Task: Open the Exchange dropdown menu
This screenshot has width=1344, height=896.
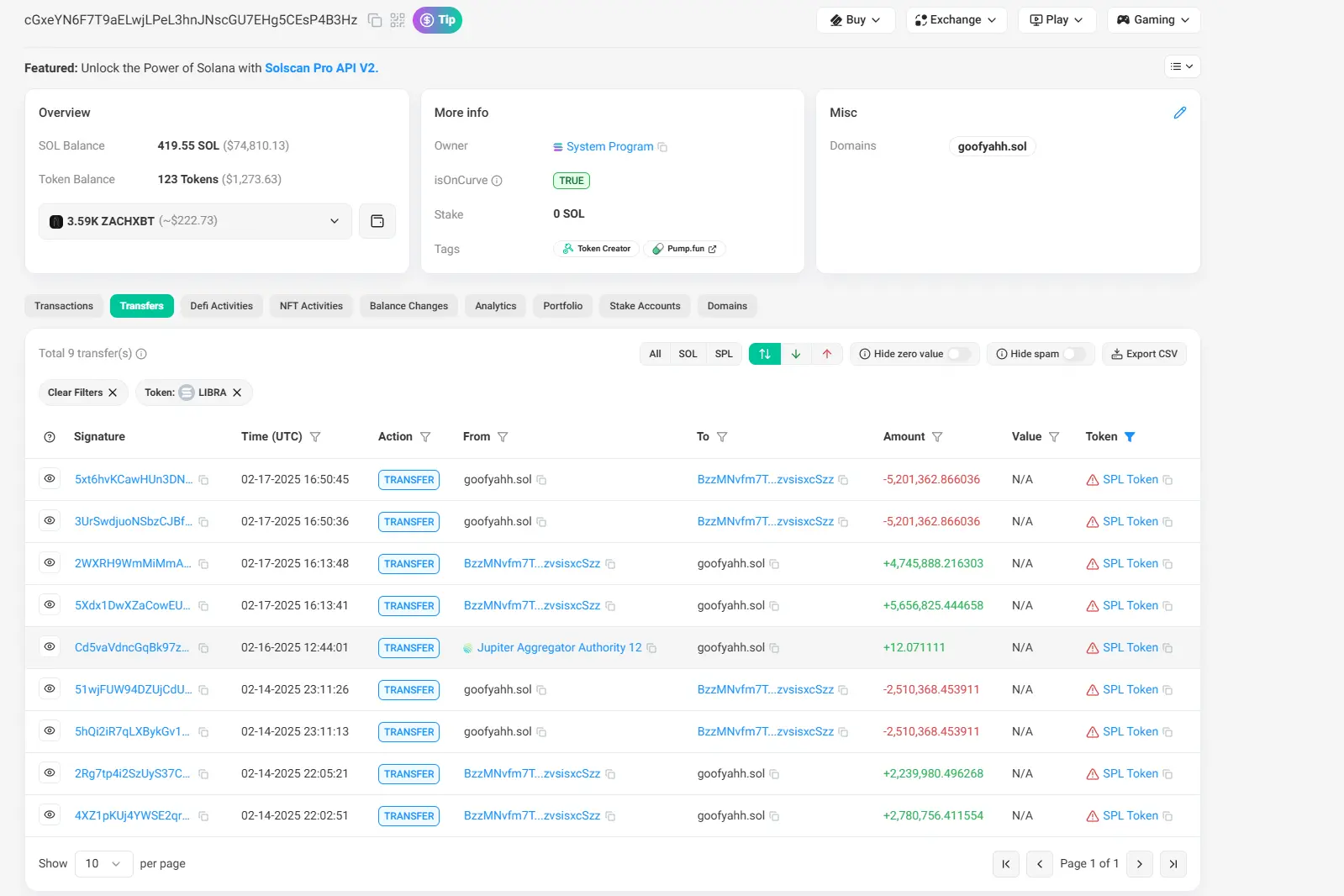Action: [x=956, y=20]
